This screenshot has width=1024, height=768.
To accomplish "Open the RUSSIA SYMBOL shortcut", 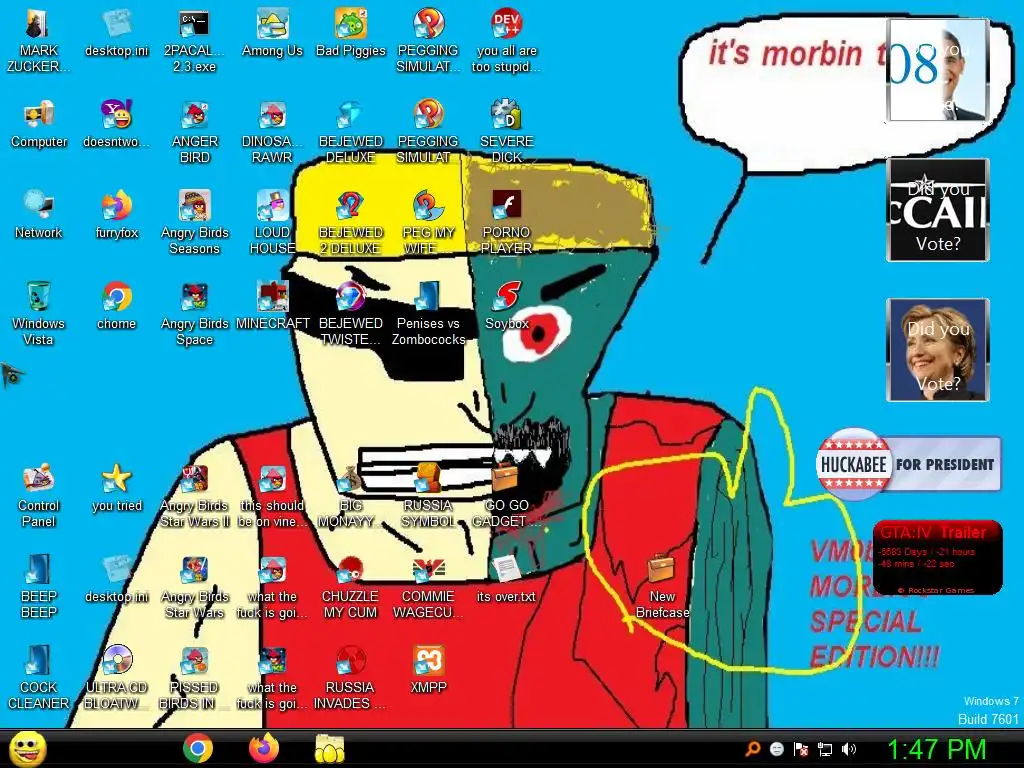I will click(x=428, y=495).
